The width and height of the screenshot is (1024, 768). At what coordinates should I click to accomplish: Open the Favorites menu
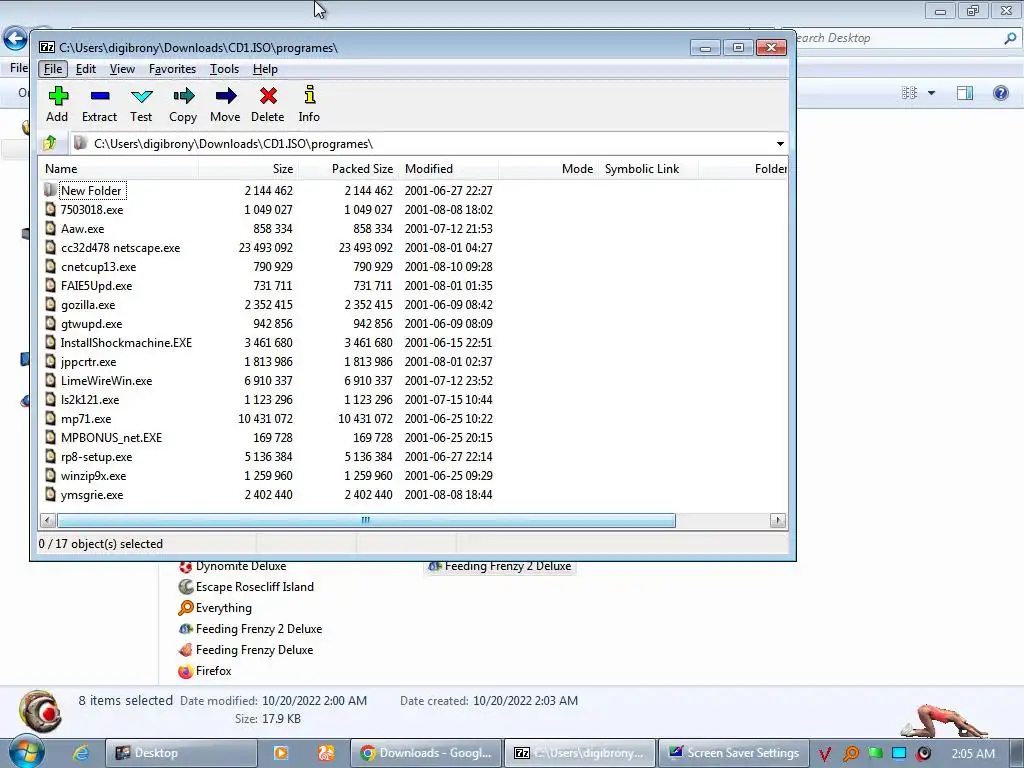click(x=172, y=69)
